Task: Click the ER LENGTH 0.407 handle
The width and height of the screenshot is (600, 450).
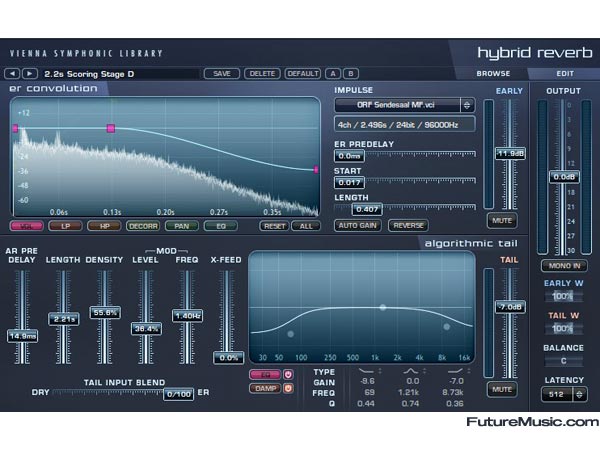Action: (367, 209)
